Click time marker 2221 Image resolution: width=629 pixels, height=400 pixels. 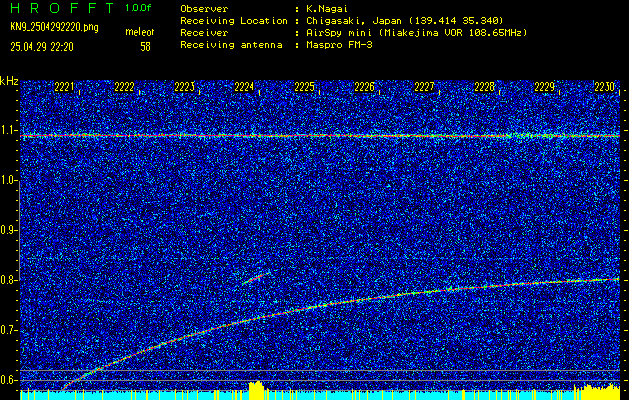click(64, 87)
